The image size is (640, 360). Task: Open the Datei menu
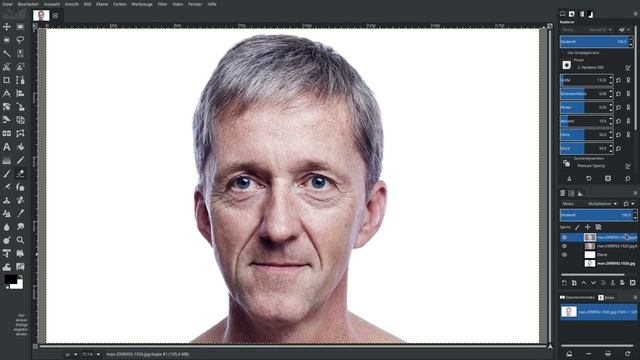pos(7,4)
